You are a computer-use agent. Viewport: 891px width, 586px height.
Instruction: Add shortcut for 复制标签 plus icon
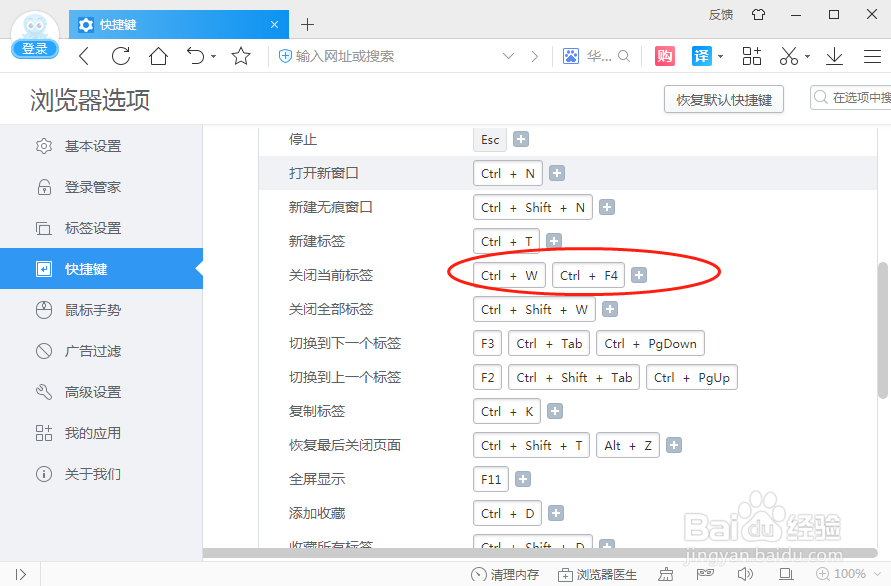555,411
